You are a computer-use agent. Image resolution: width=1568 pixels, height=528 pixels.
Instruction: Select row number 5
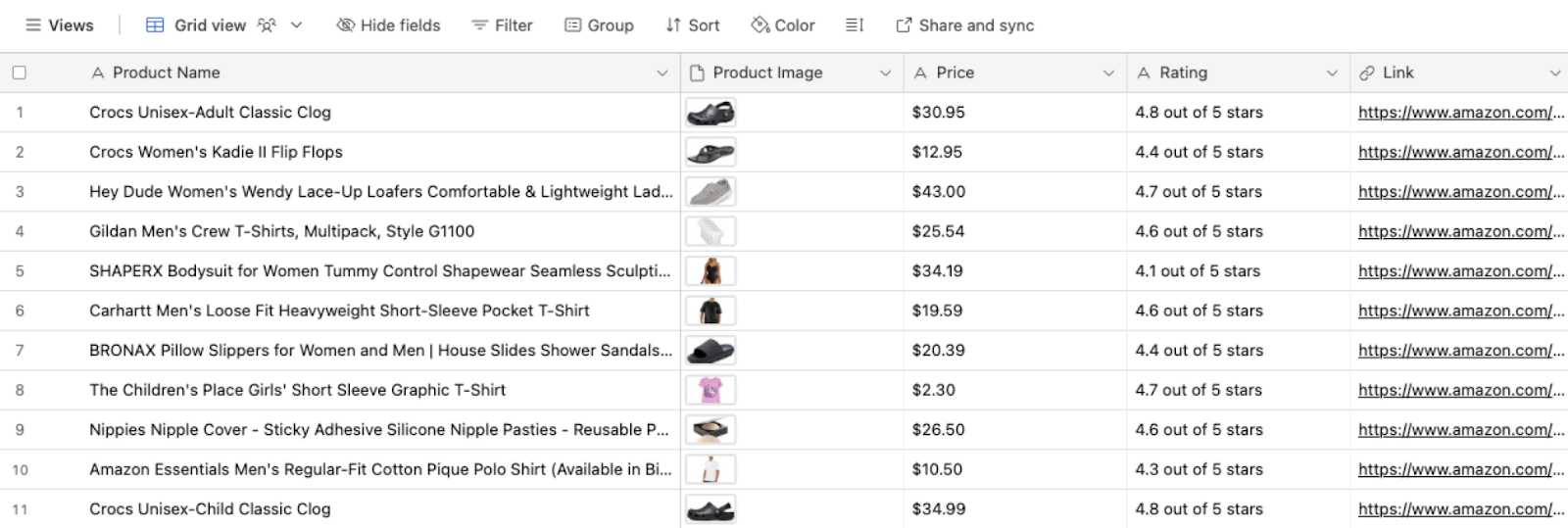tap(20, 271)
